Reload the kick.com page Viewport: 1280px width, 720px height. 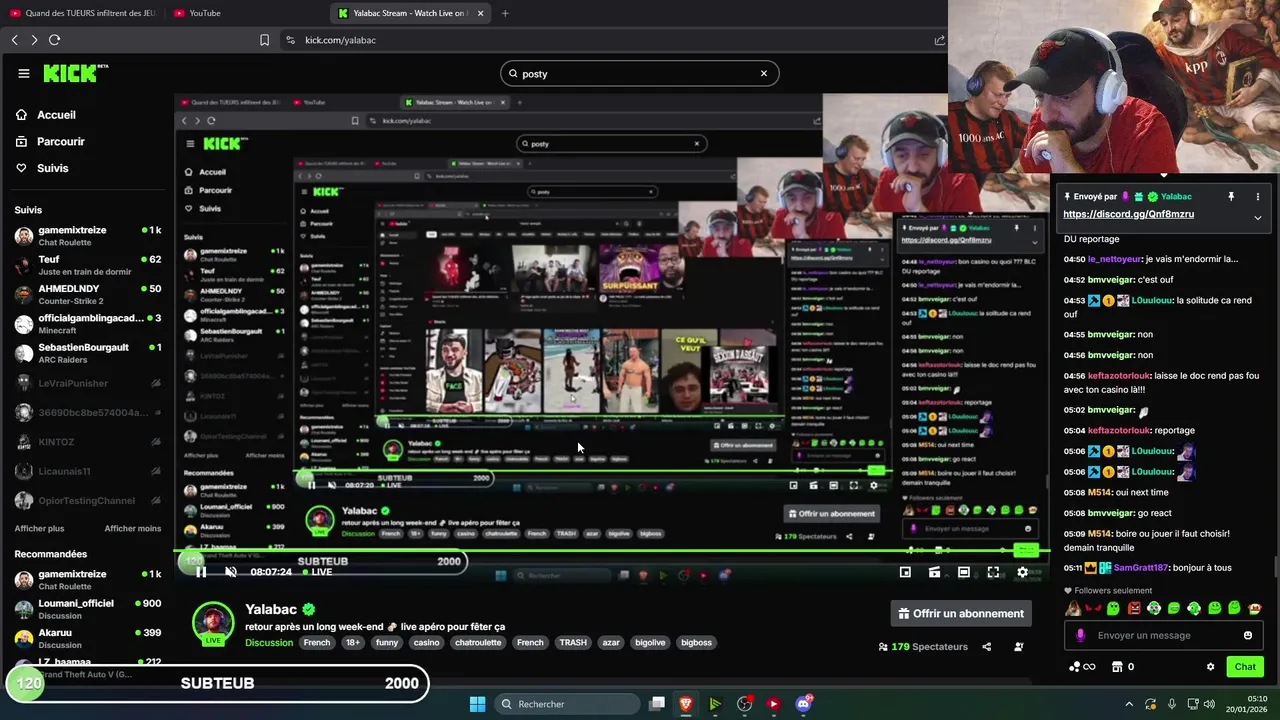tap(54, 40)
